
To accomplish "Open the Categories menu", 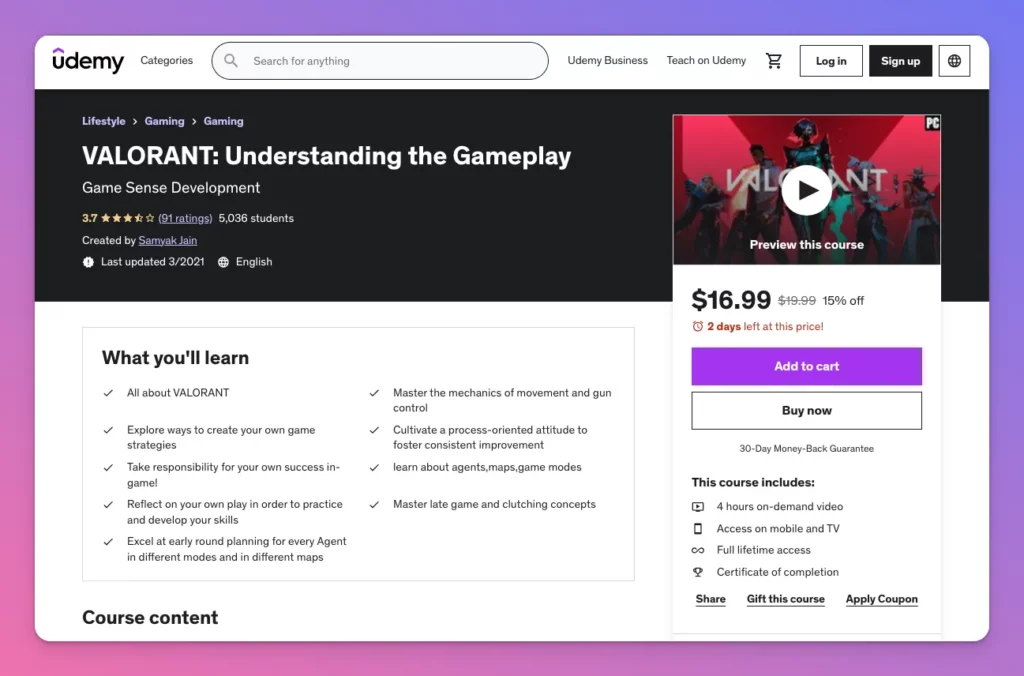I will point(166,60).
